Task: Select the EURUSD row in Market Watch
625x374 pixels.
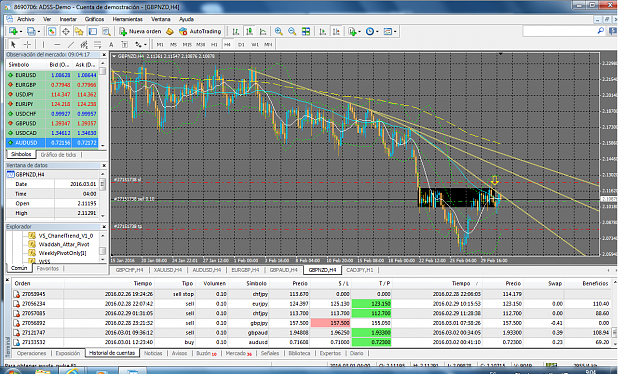Action: pos(52,75)
